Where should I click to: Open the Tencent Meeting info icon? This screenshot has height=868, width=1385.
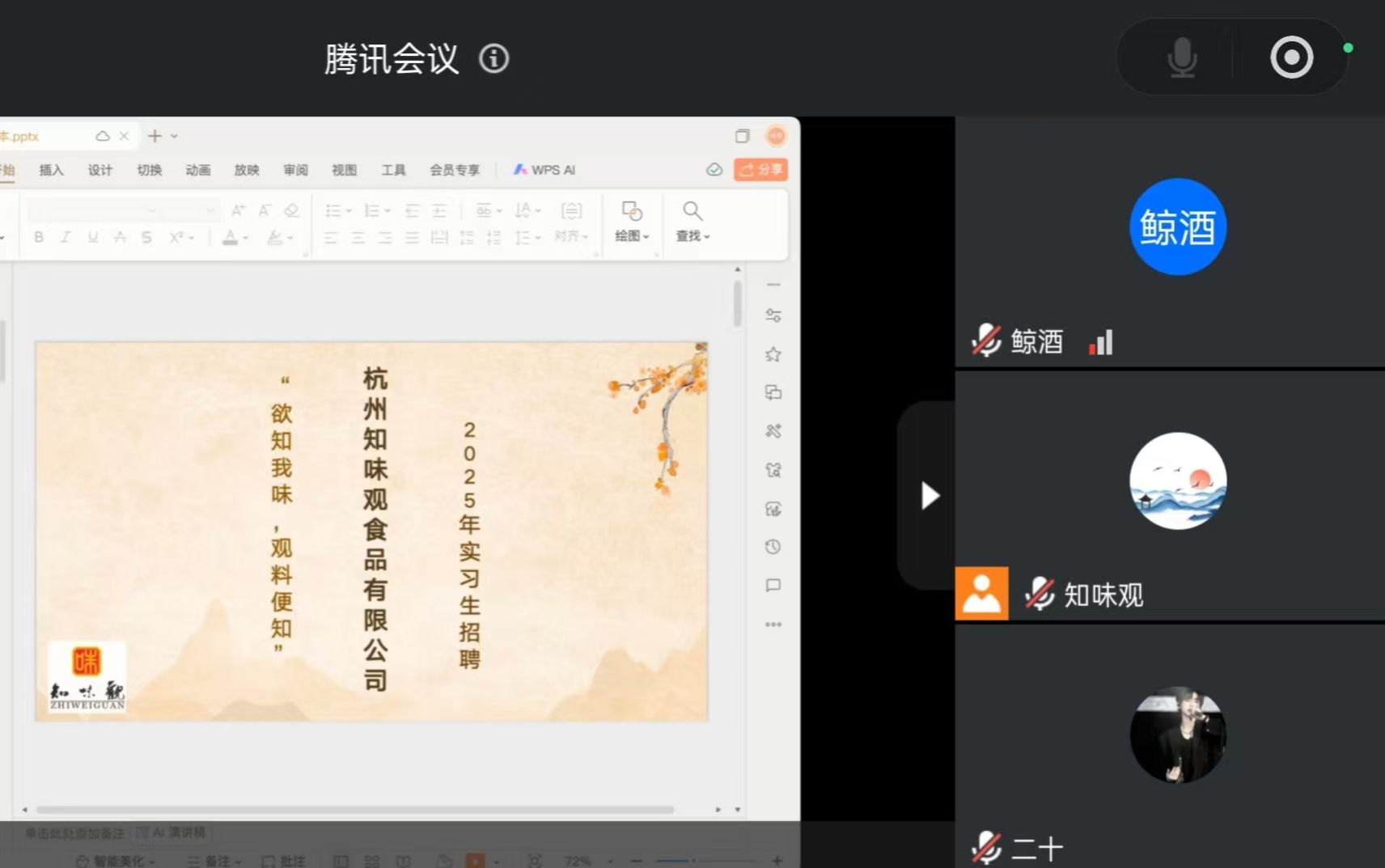tap(493, 58)
